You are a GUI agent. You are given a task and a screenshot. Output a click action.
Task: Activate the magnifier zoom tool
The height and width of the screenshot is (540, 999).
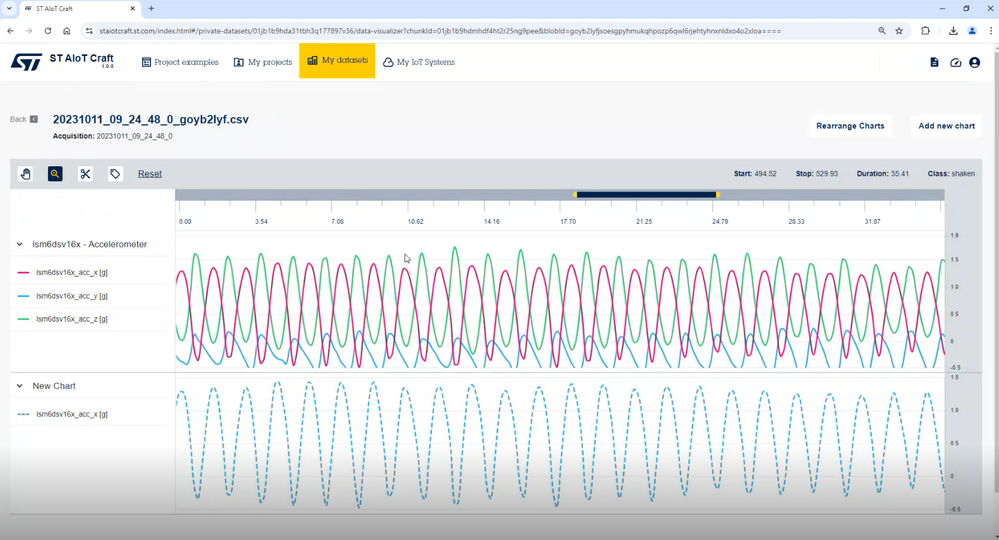tap(55, 174)
